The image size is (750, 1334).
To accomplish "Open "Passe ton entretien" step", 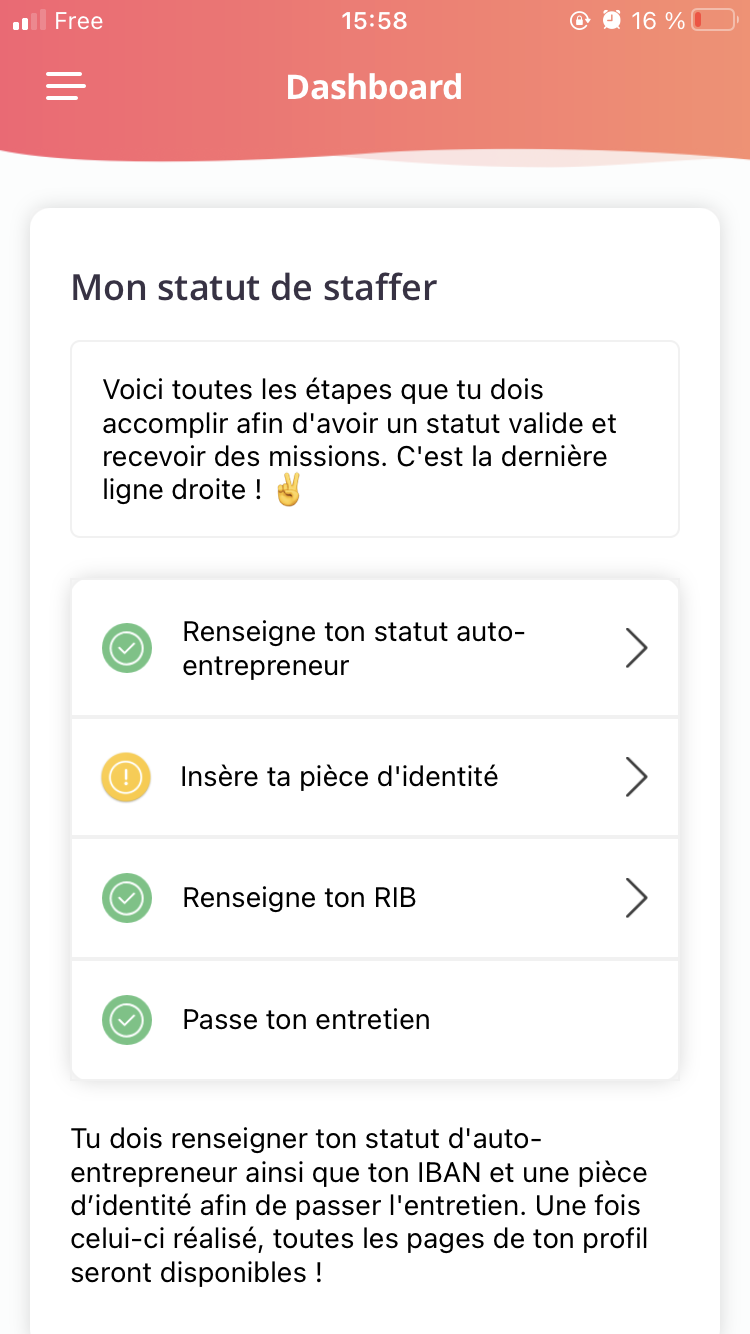I will [375, 1020].
